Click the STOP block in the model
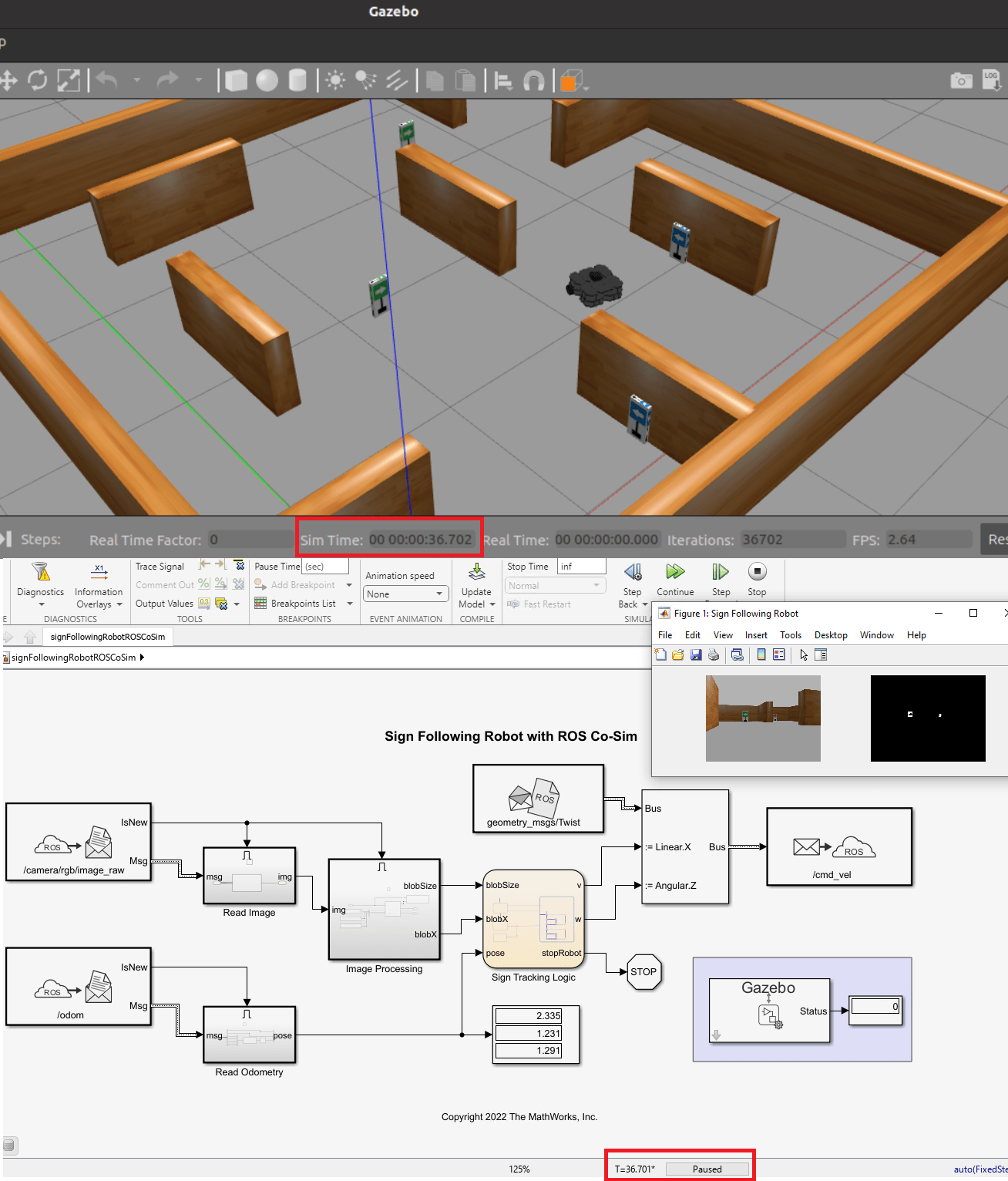 [643, 972]
